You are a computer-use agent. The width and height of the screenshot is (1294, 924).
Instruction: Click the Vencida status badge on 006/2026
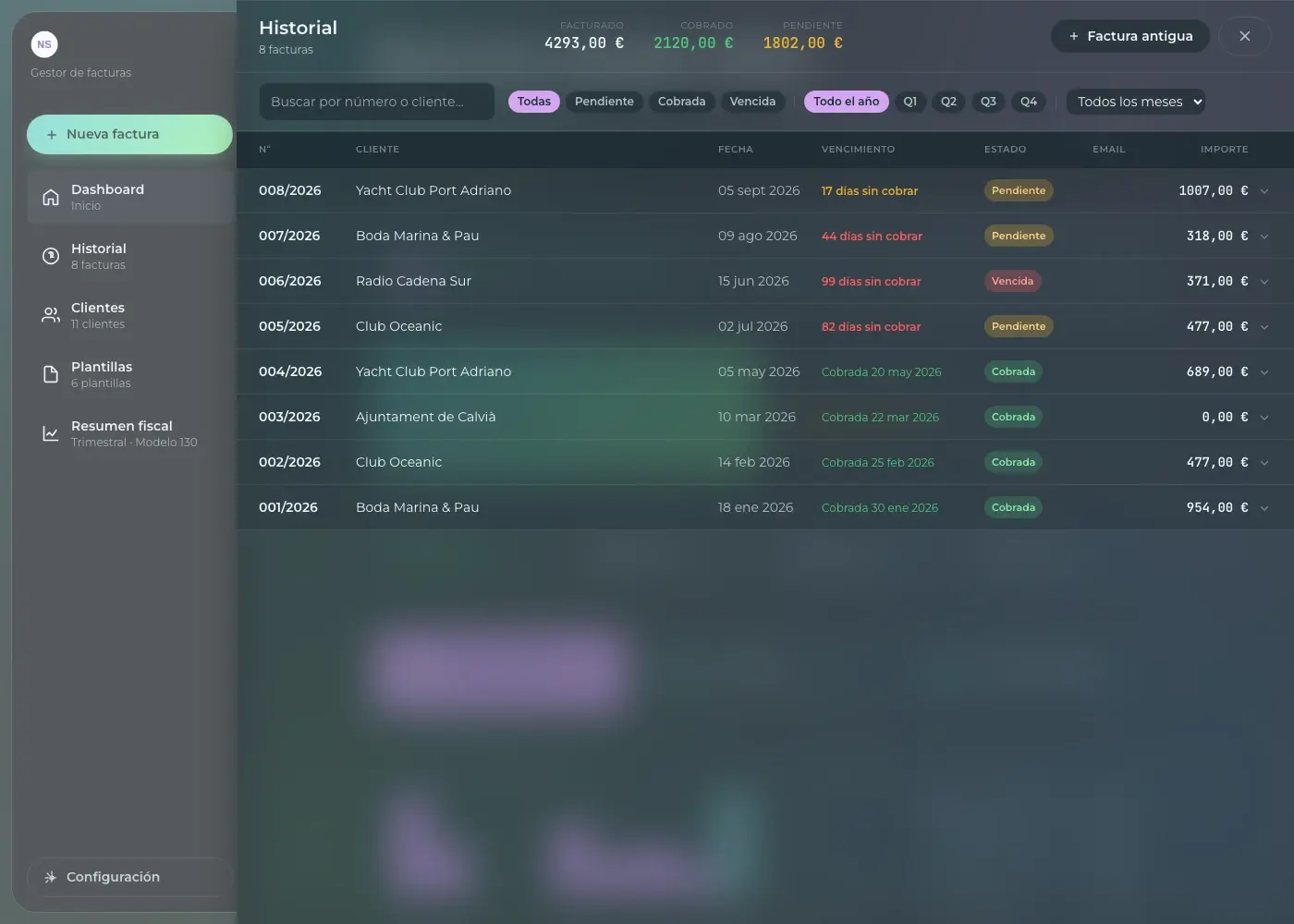click(x=1012, y=281)
